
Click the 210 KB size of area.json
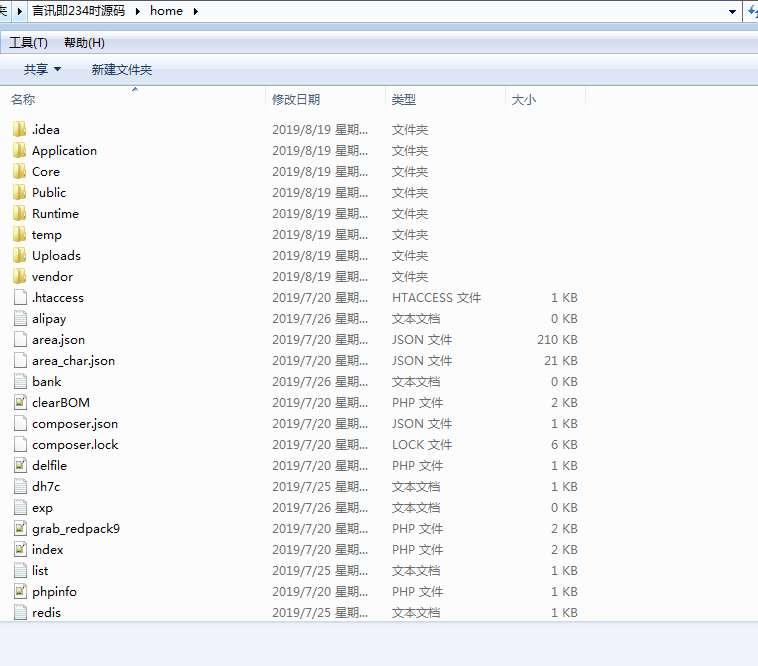[557, 340]
